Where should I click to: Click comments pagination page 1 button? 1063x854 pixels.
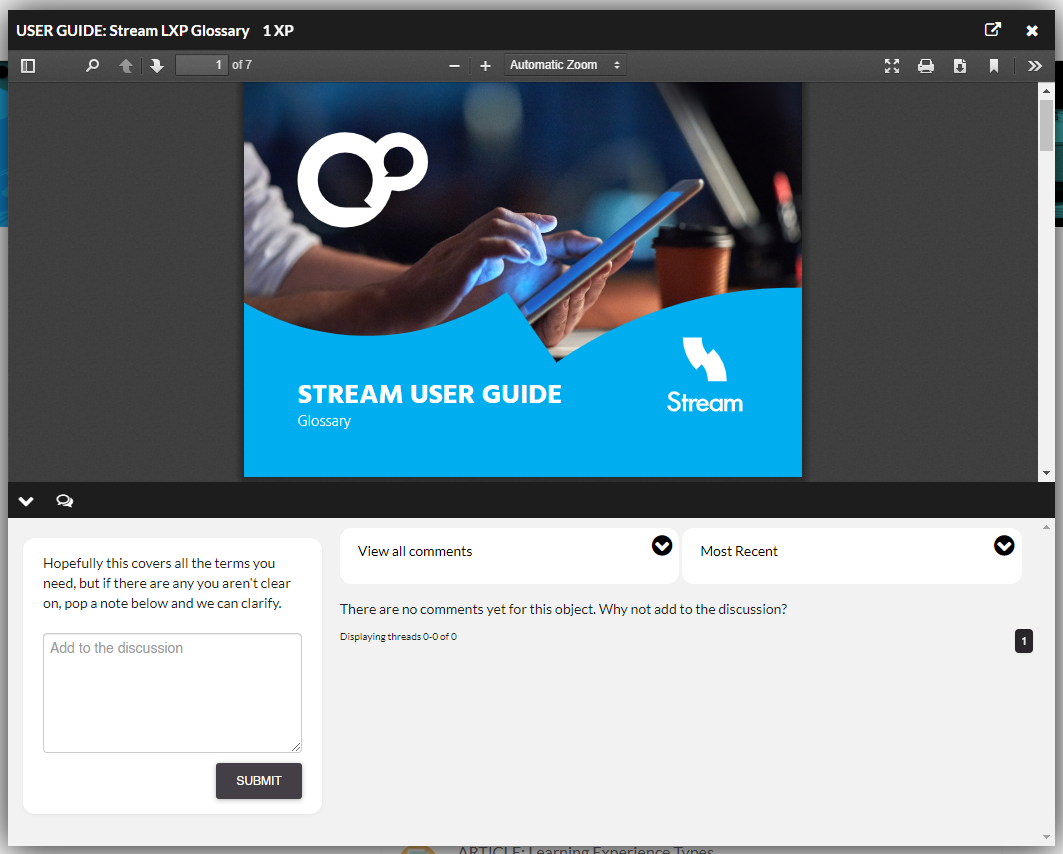pos(1024,641)
